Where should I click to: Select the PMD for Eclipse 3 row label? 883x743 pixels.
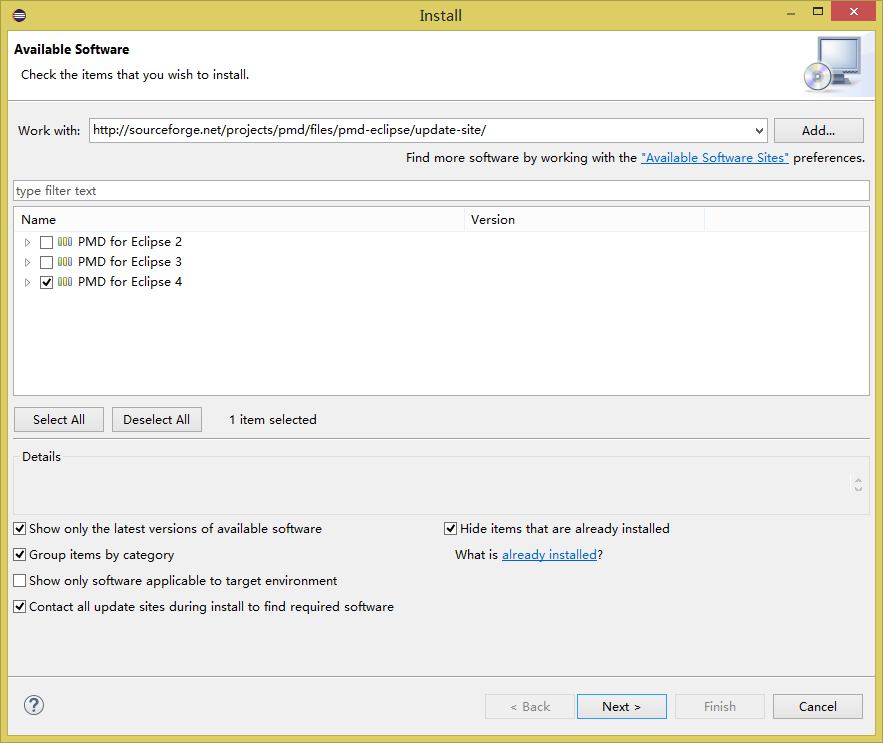[130, 262]
